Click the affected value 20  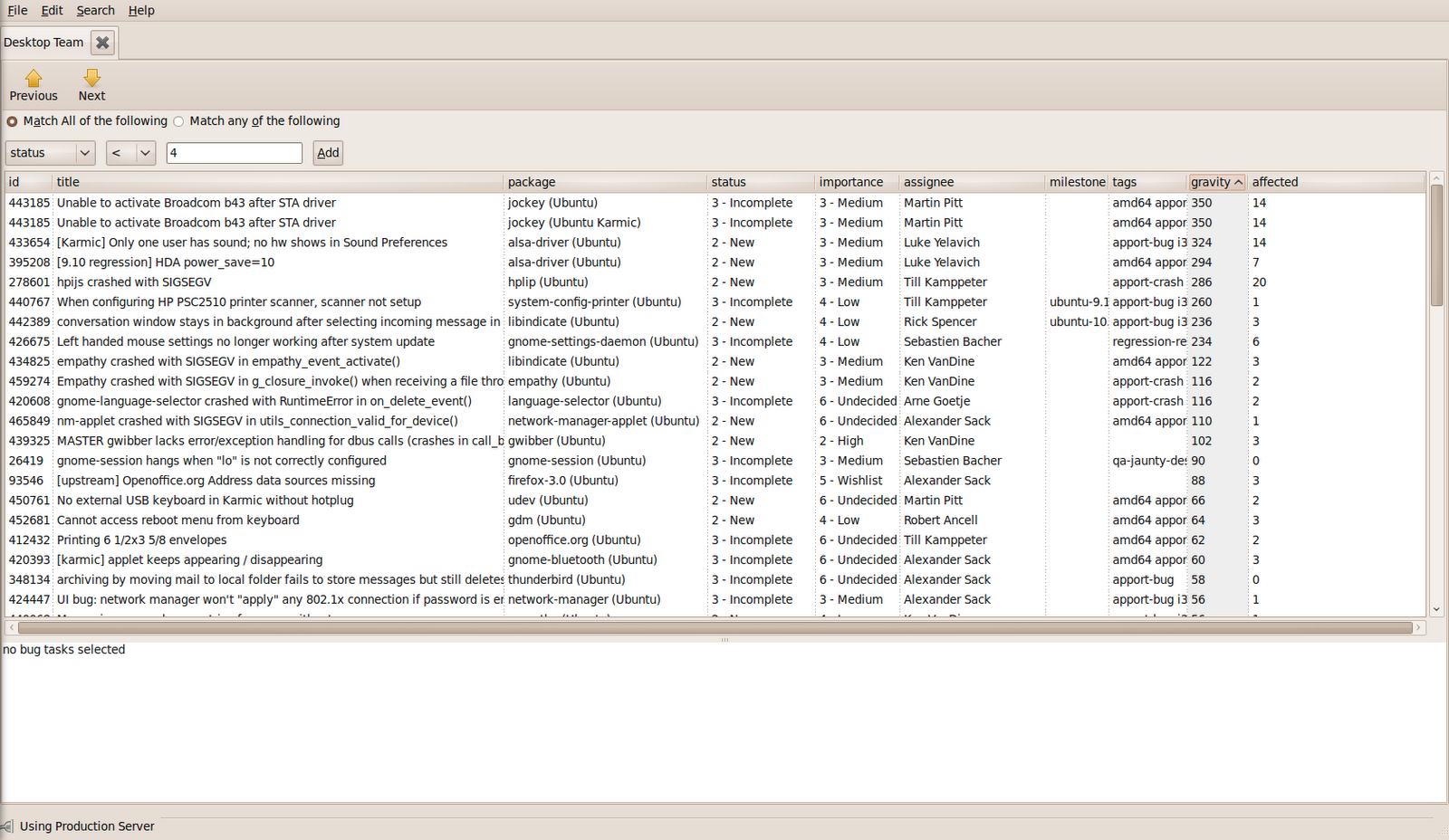(1260, 282)
